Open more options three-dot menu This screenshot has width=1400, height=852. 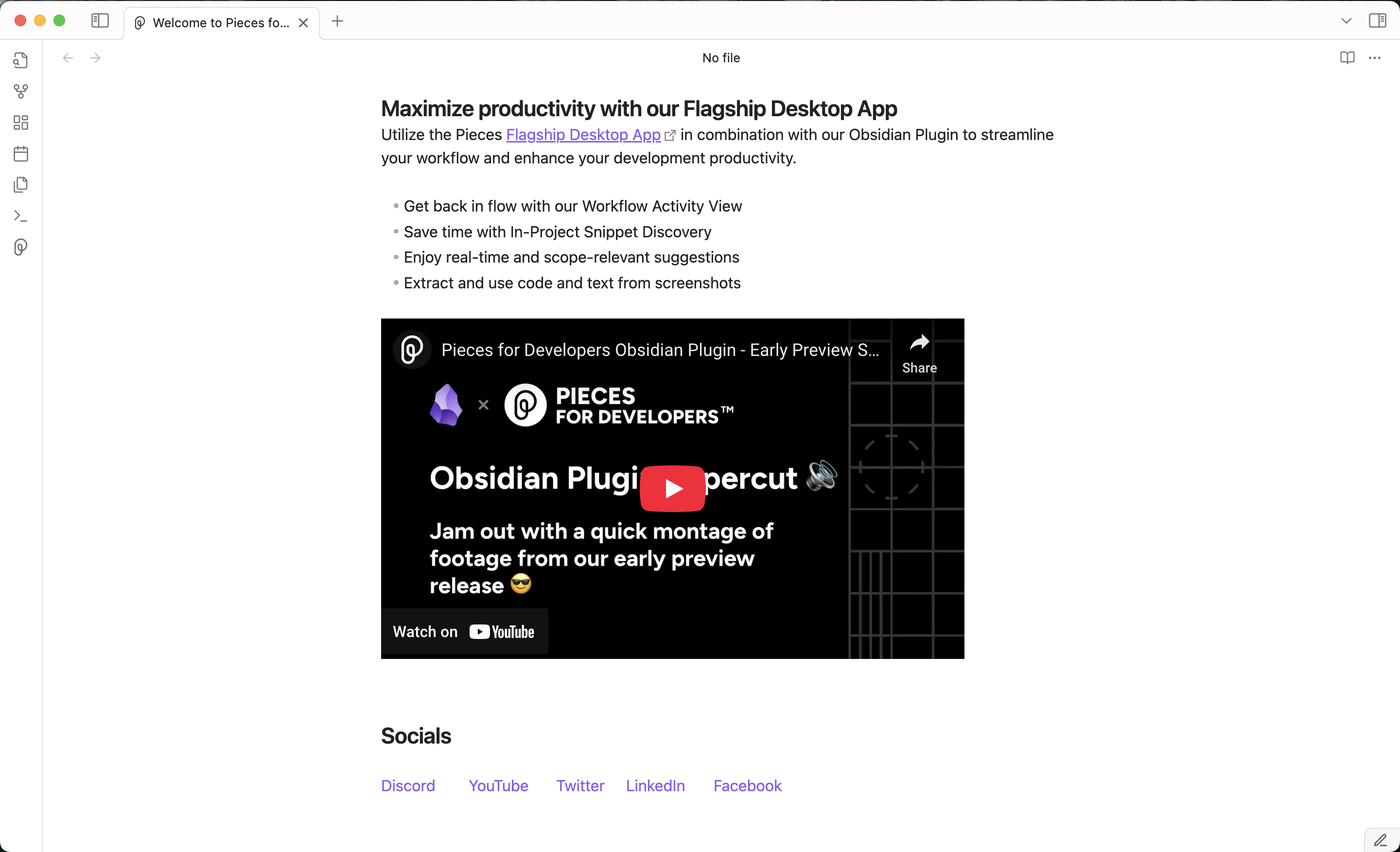click(x=1374, y=58)
